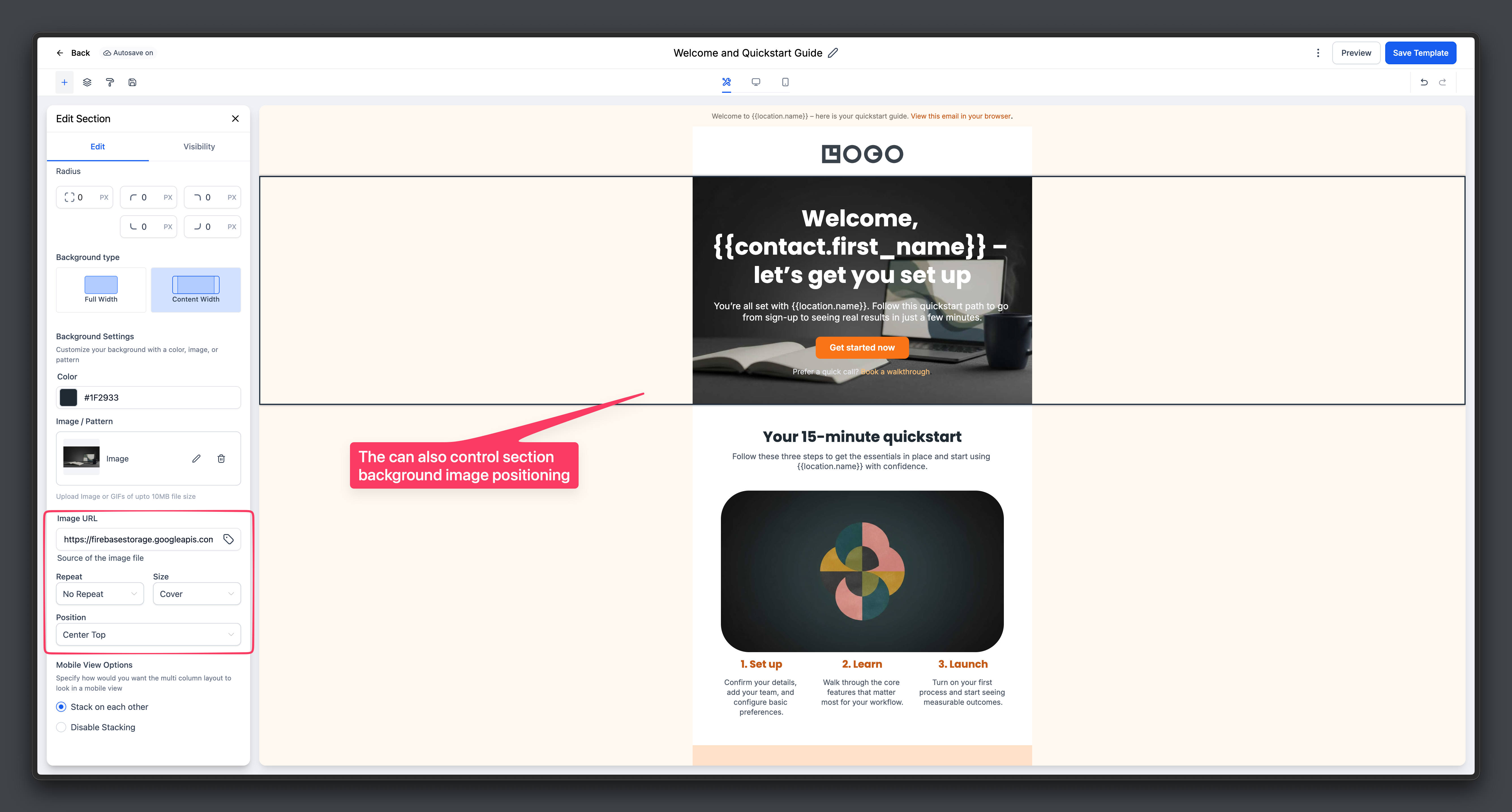Open the Repeat dropdown

(x=100, y=594)
